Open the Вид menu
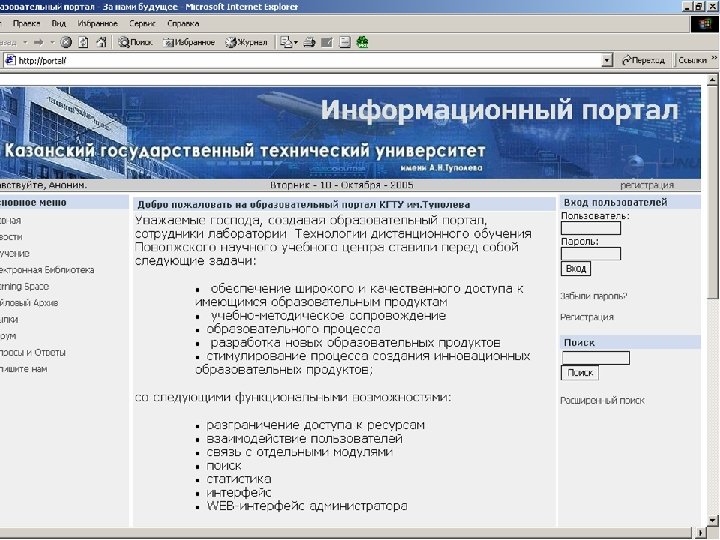The image size is (720, 540). click(x=58, y=23)
